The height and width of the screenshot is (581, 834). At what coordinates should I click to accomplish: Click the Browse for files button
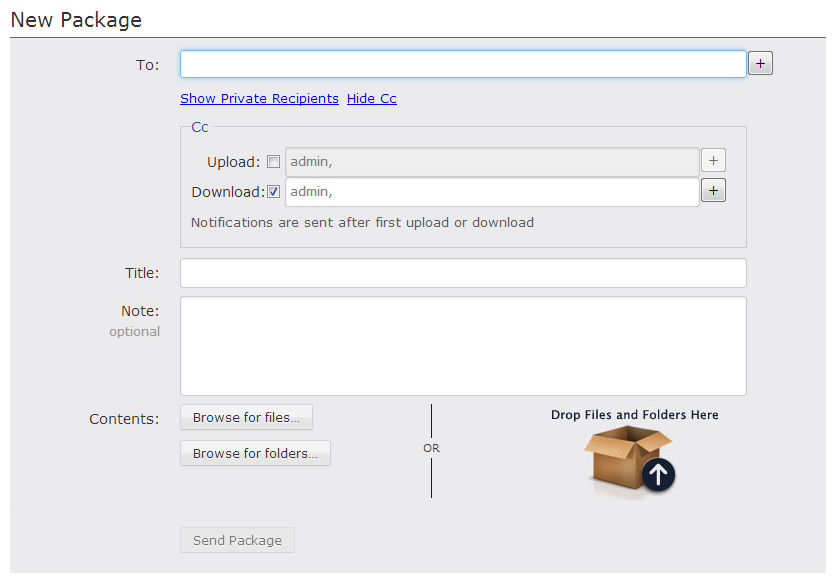[x=246, y=417]
